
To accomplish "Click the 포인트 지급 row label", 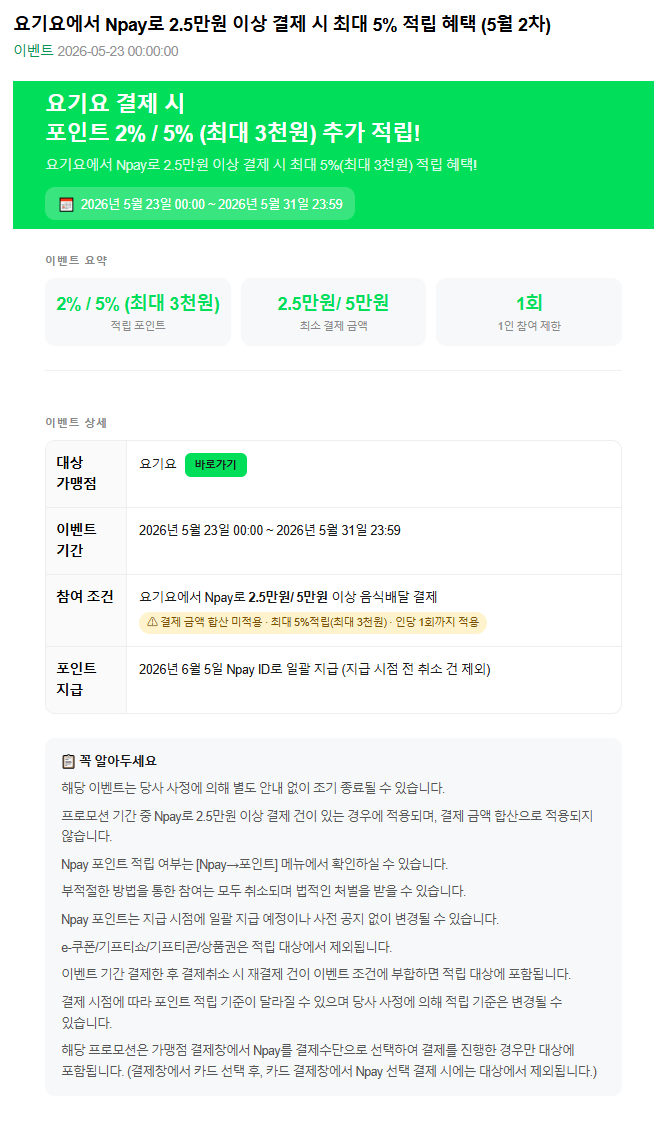I will (x=76, y=679).
